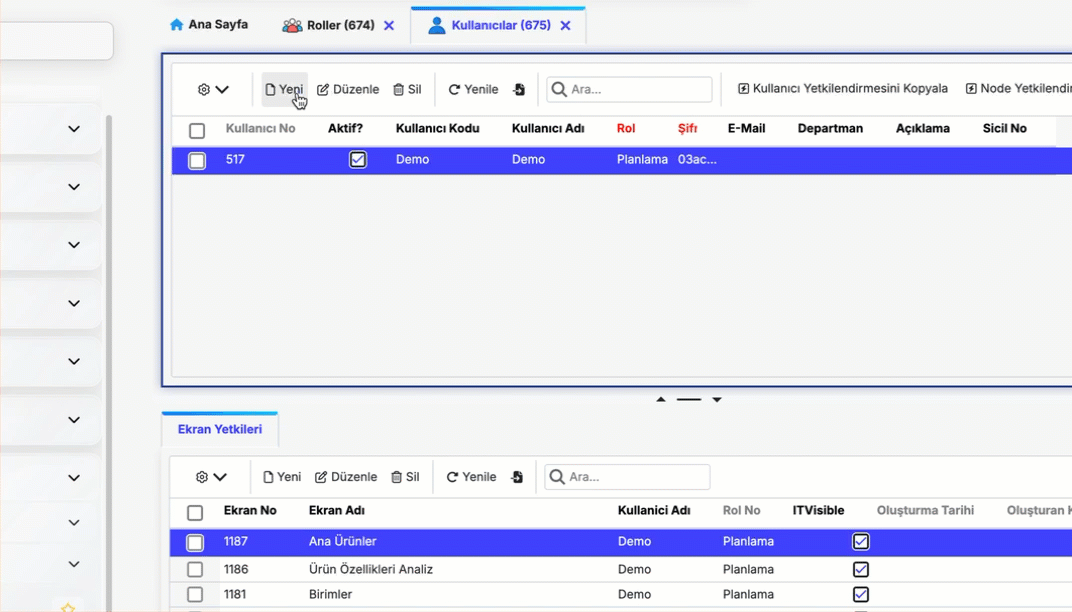Image resolution: width=1072 pixels, height=612 pixels.
Task: Open the gear settings dropdown in Ekran Yetkileri
Action: click(x=211, y=477)
